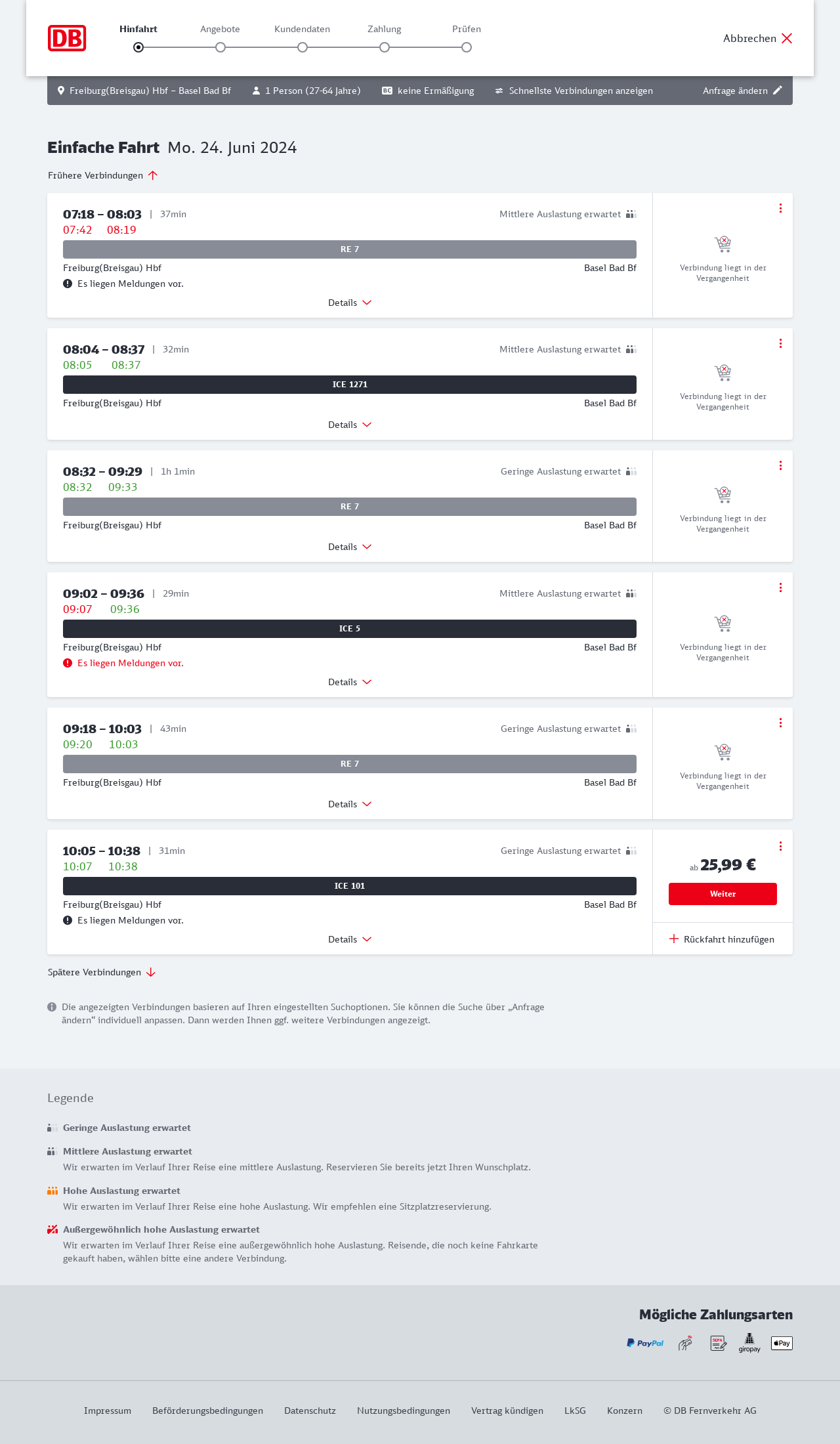Expand Details for the ICE 1271 connection
840x1444 pixels.
[350, 425]
